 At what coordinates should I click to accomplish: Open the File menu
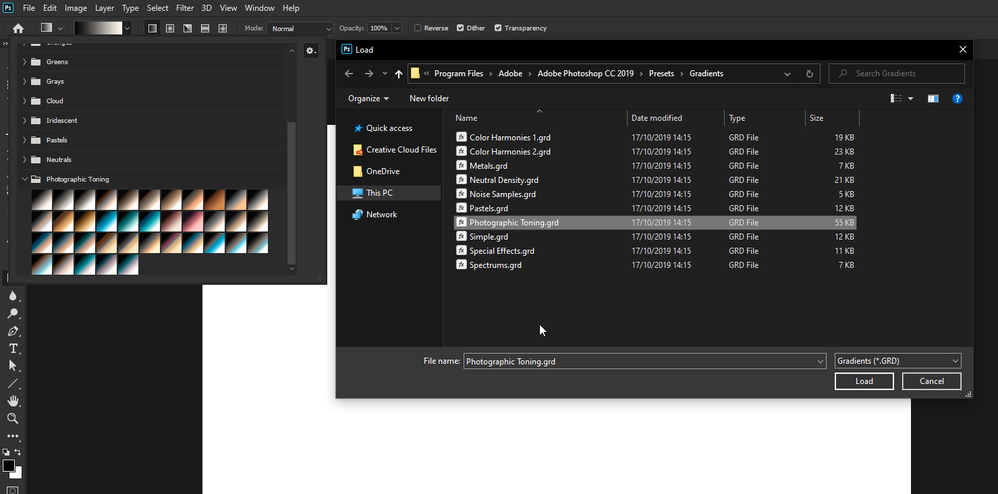[29, 8]
